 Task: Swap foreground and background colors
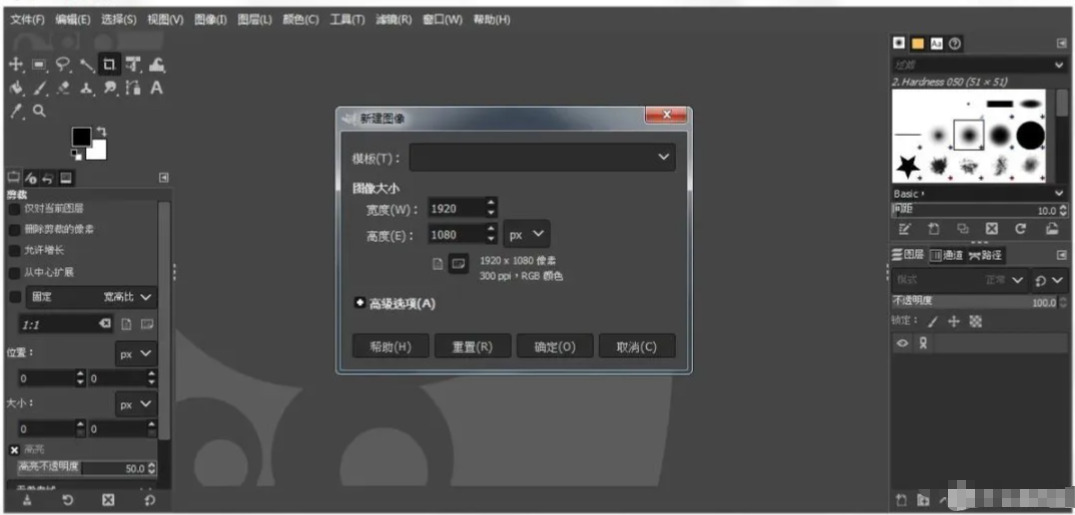(x=101, y=131)
